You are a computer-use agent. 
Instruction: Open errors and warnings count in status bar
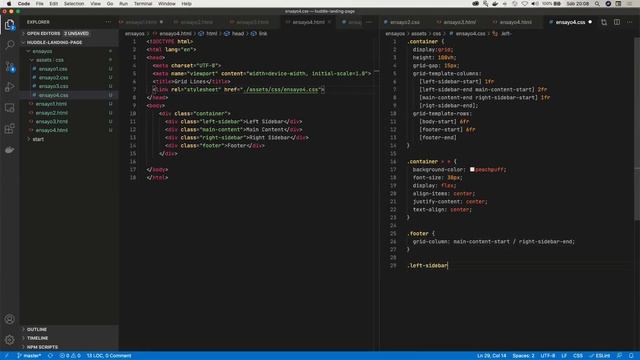click(x=70, y=356)
